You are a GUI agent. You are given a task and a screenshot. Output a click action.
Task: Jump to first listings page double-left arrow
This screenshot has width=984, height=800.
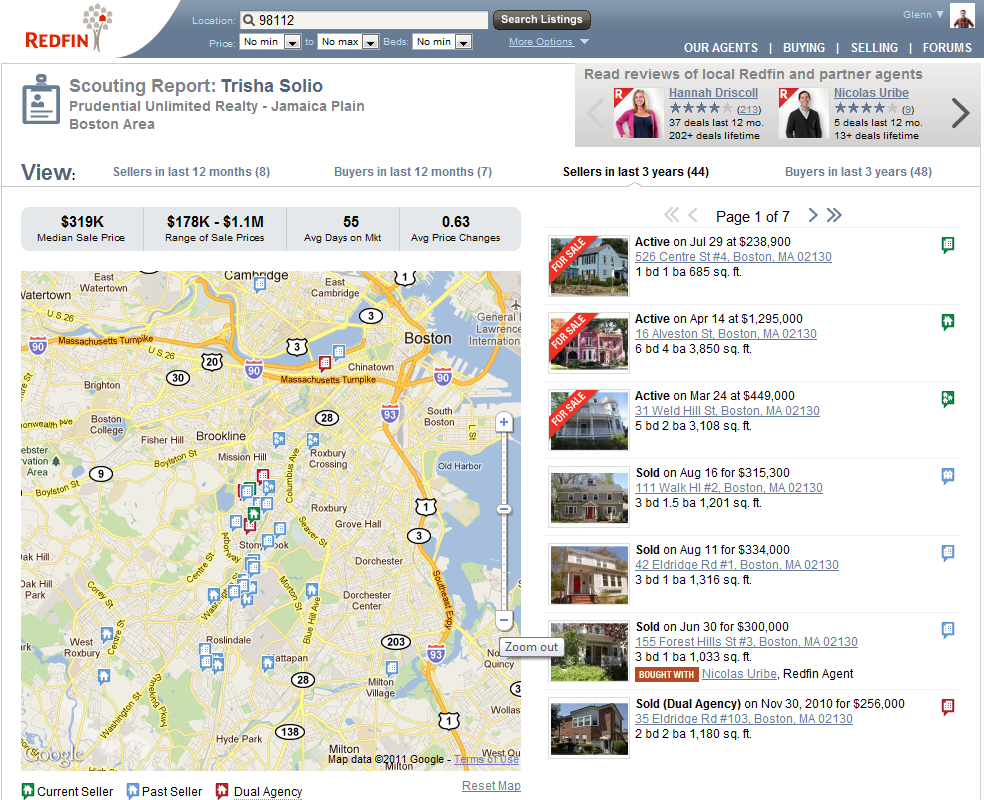(x=671, y=215)
